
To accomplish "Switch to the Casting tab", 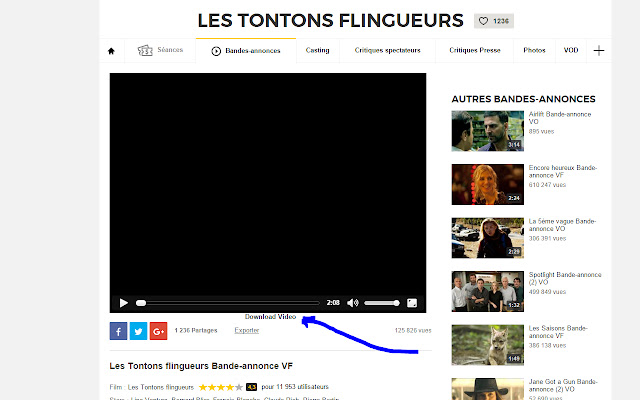I will coord(317,50).
